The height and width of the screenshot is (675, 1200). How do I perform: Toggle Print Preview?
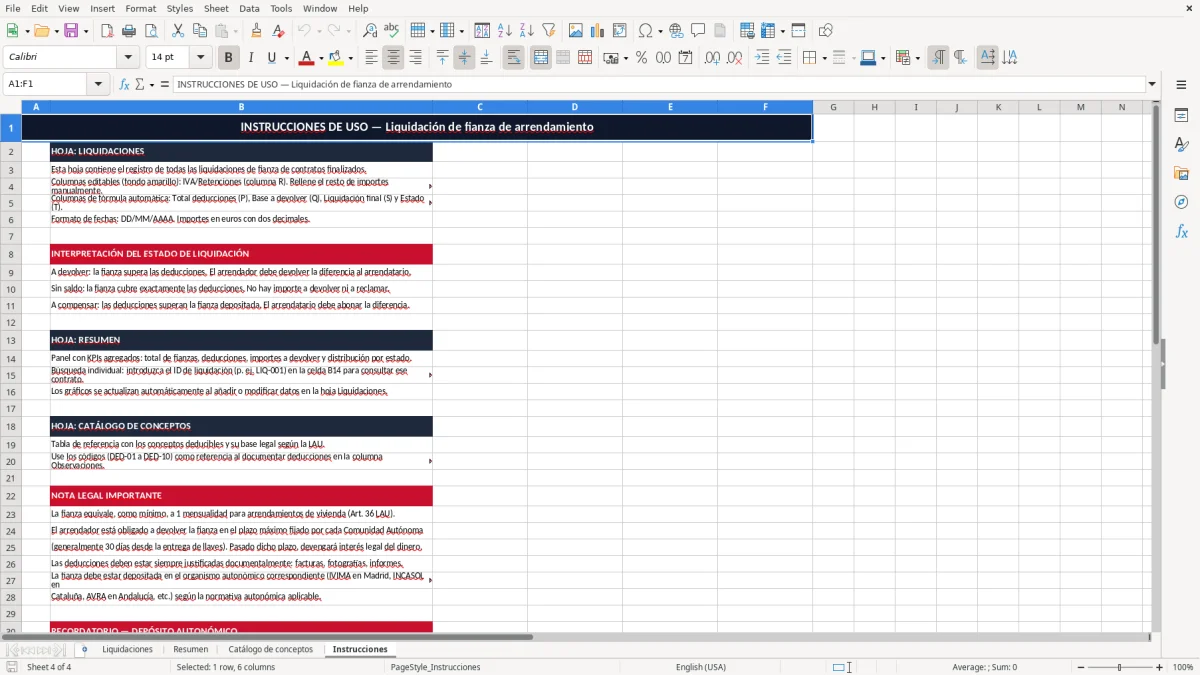(152, 31)
